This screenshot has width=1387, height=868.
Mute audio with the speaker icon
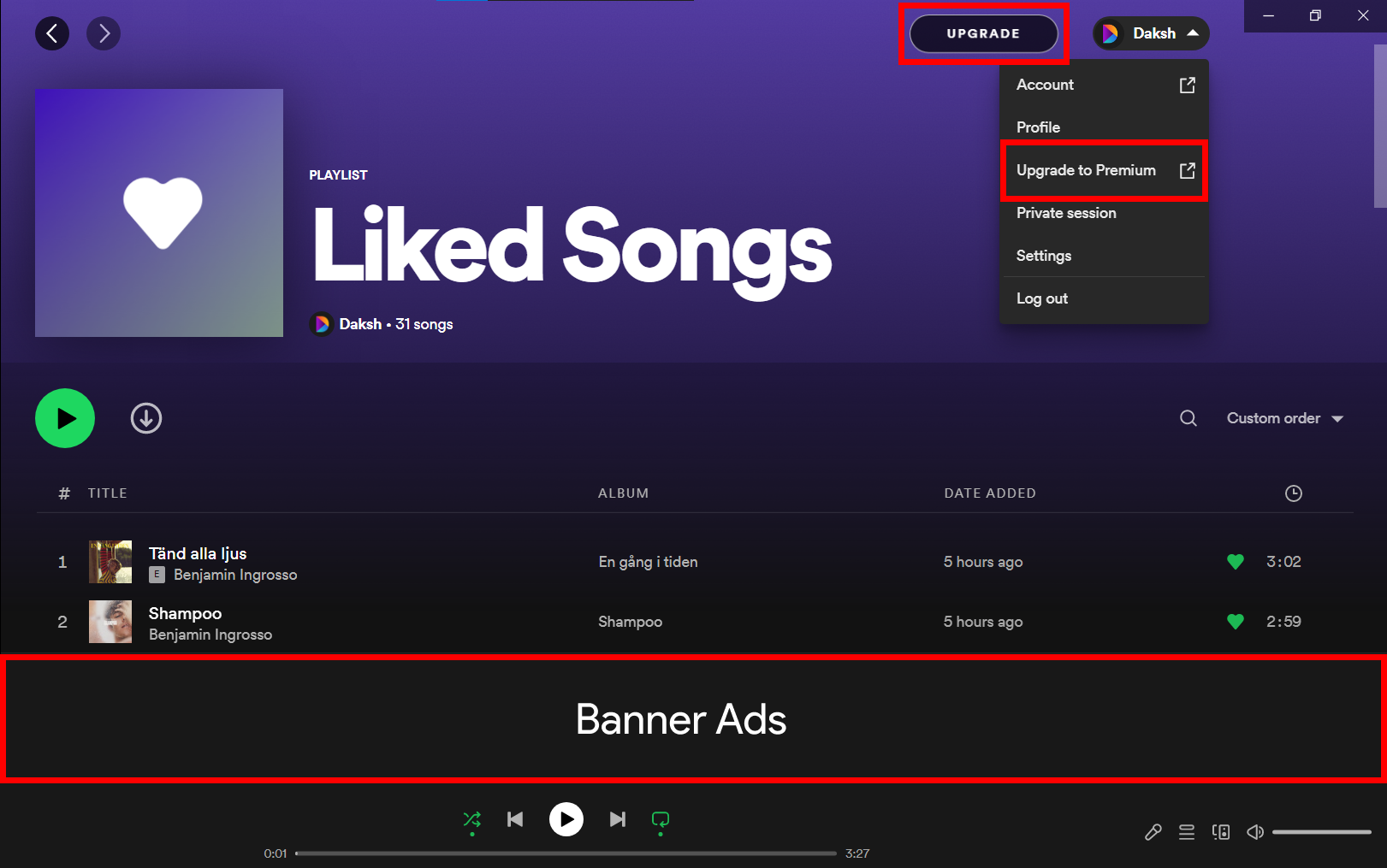tap(1255, 832)
